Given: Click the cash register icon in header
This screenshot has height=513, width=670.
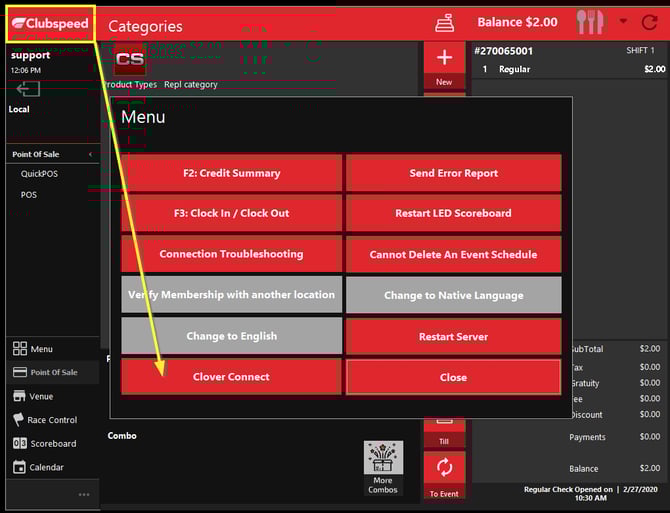Looking at the screenshot, I should click(445, 22).
